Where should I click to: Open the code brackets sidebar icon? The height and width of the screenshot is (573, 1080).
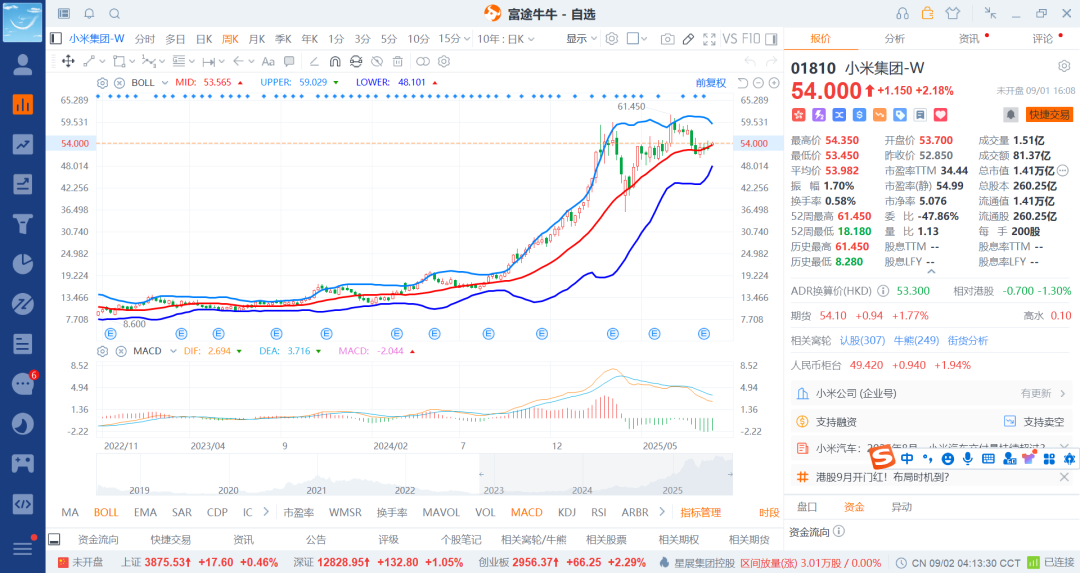[x=23, y=503]
